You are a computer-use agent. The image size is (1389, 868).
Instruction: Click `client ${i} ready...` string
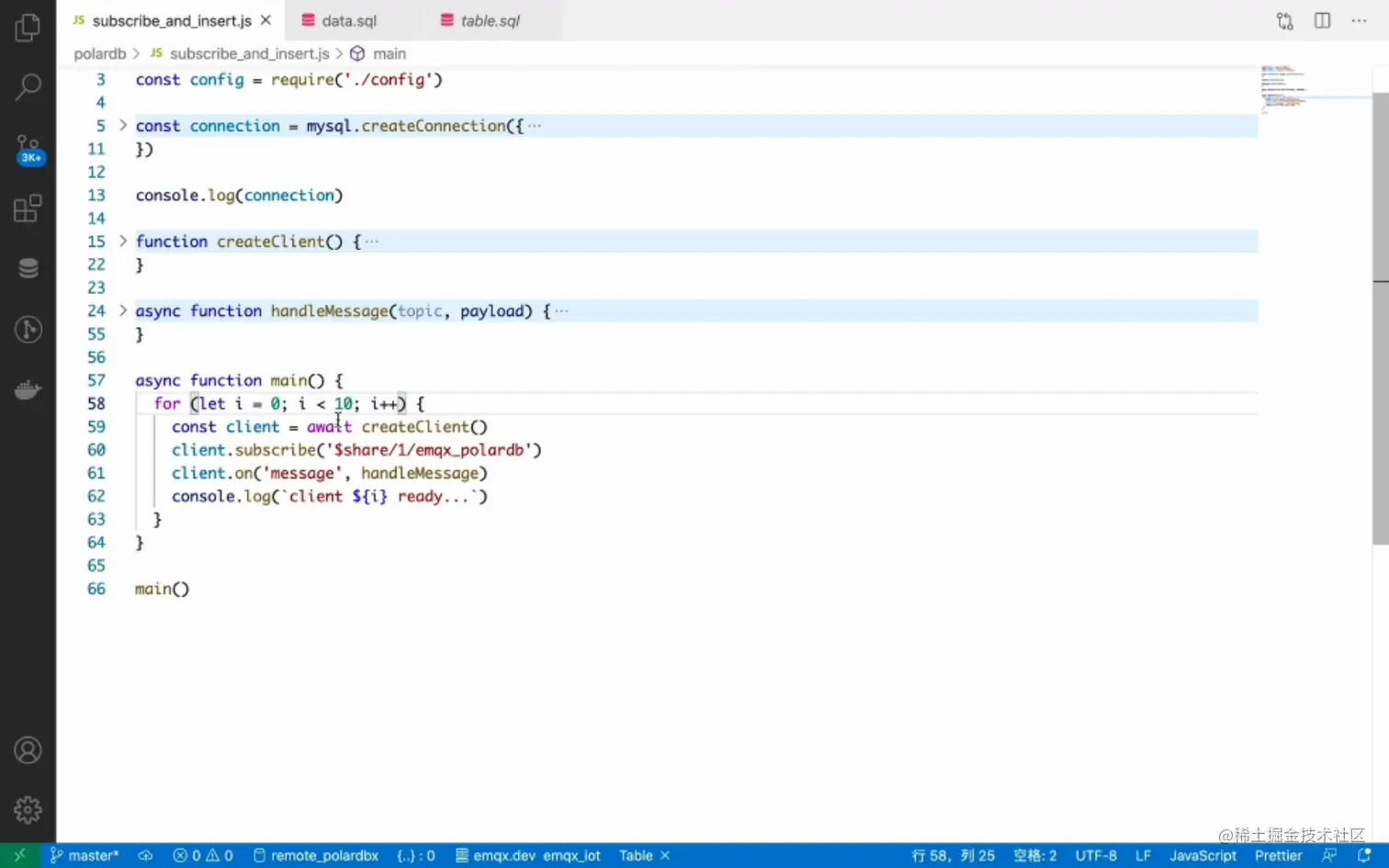379,497
